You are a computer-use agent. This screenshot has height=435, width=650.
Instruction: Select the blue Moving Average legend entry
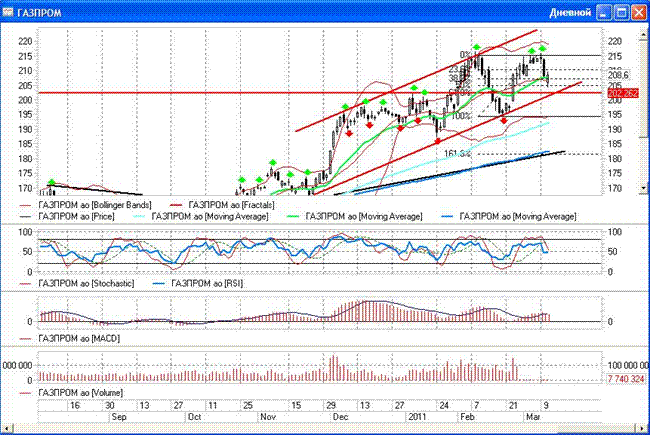coord(509,216)
